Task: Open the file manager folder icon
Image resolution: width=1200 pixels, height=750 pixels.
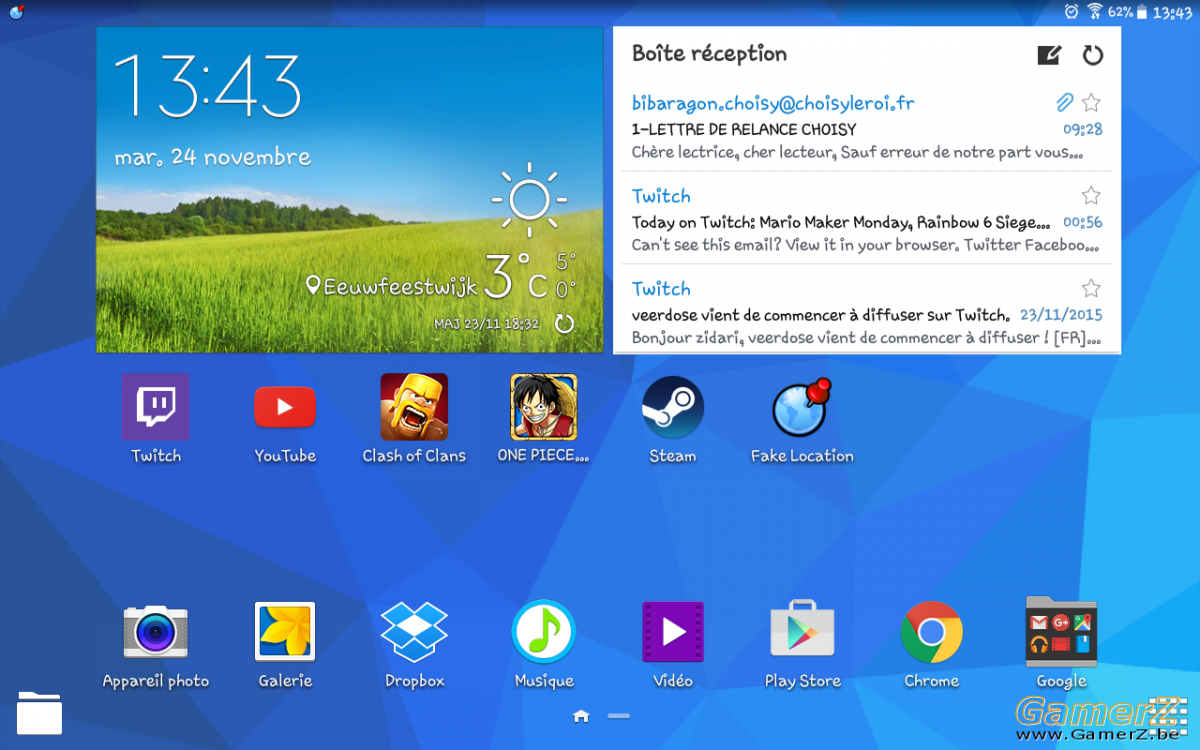Action: pos(39,713)
